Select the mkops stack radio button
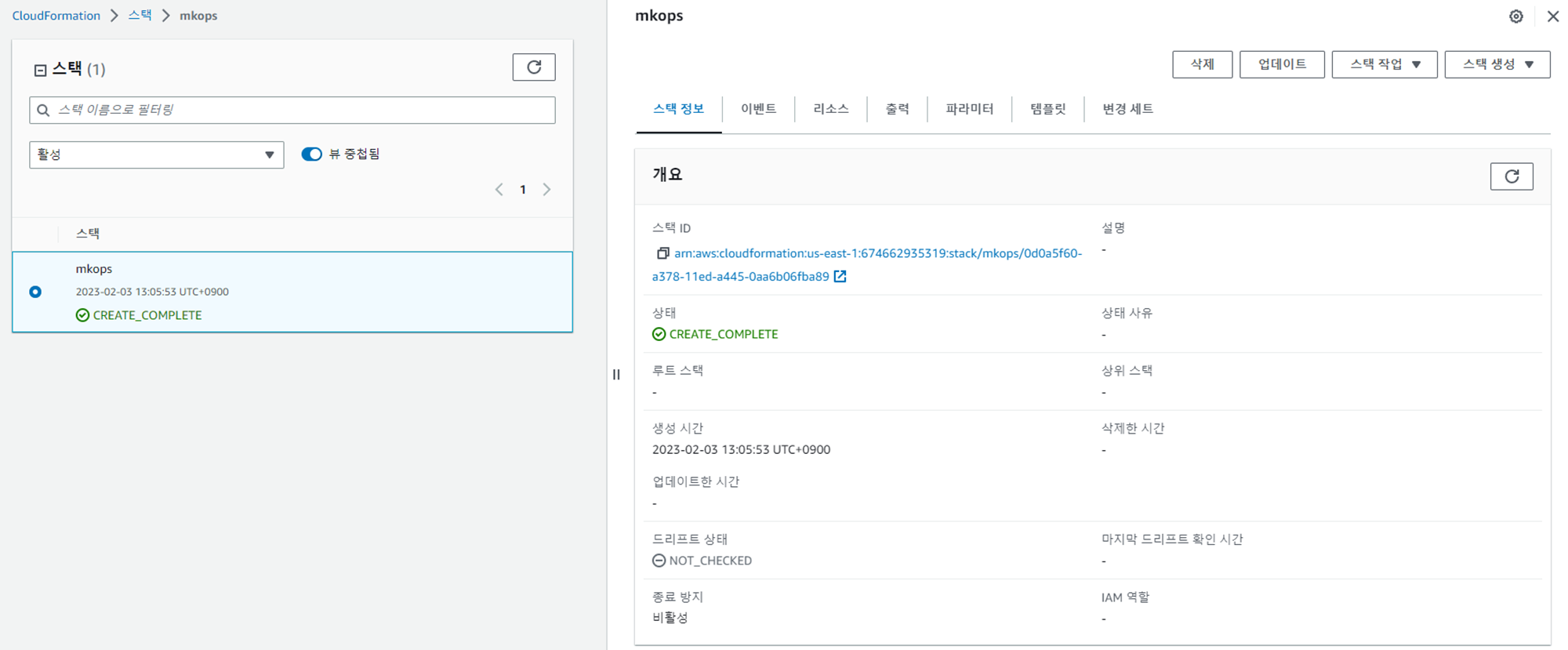The width and height of the screenshot is (1568, 650). 35,292
